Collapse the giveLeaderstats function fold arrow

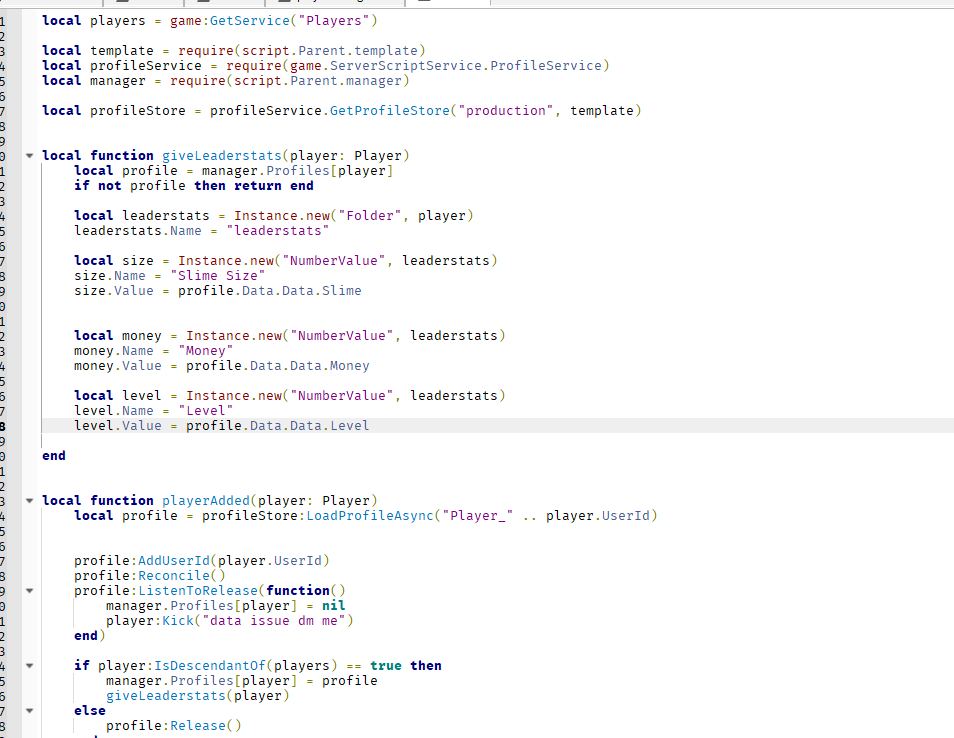30,155
